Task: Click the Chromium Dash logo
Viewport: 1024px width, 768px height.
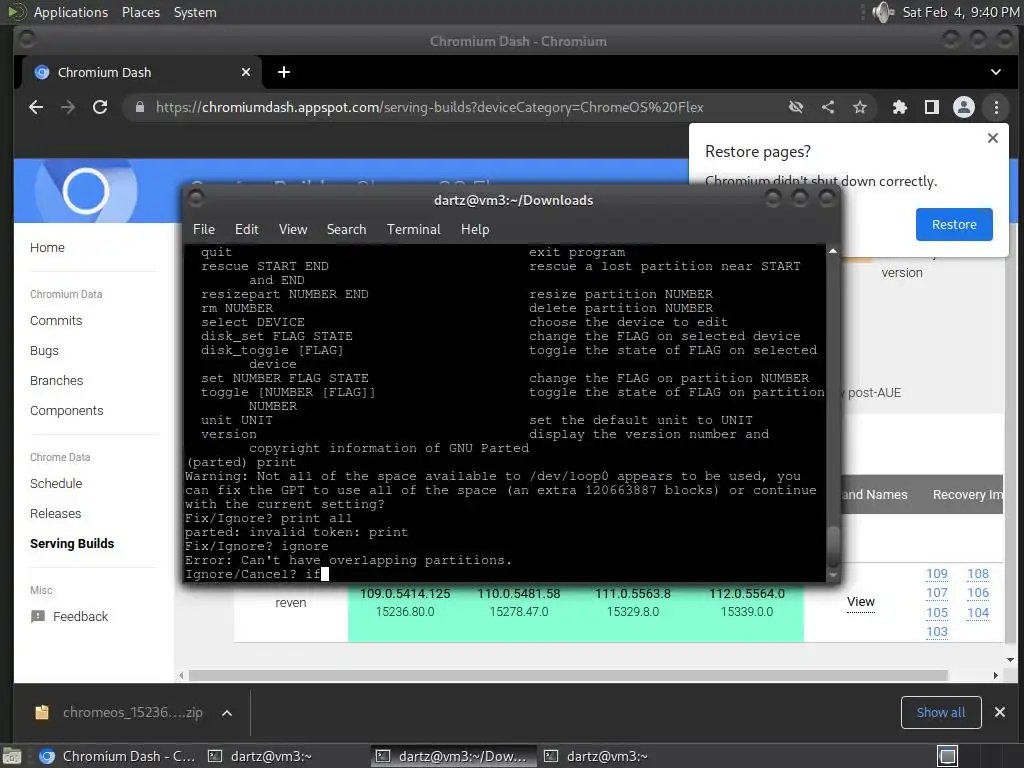Action: (x=86, y=191)
